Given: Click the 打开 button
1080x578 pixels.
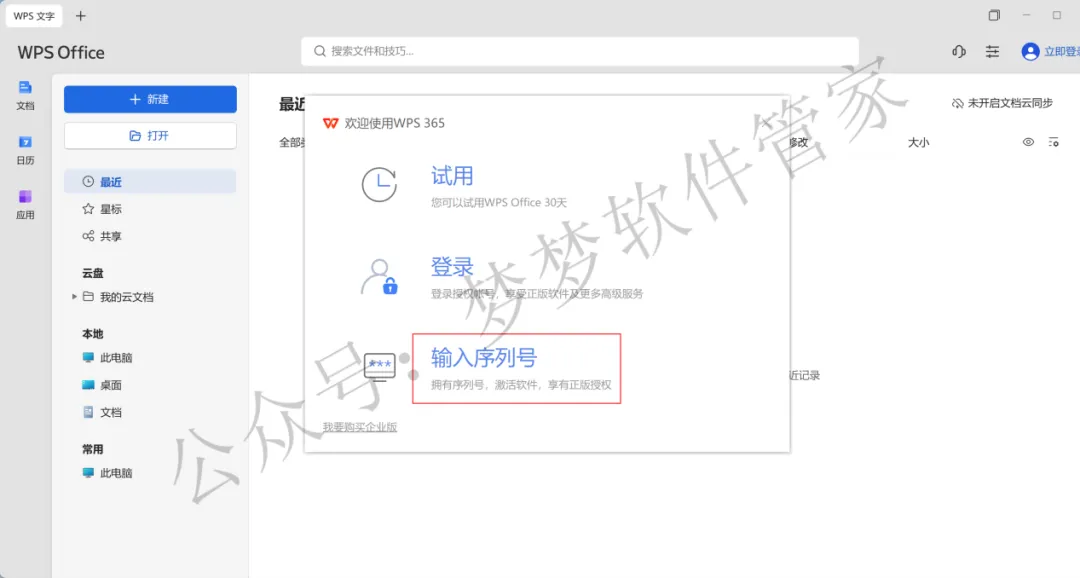Looking at the screenshot, I should pos(150,136).
